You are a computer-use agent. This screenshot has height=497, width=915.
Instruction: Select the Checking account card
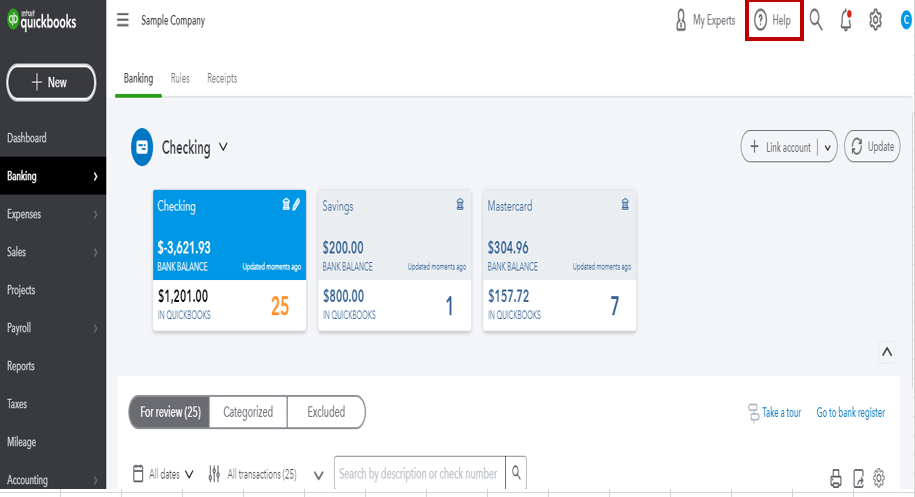(x=229, y=260)
